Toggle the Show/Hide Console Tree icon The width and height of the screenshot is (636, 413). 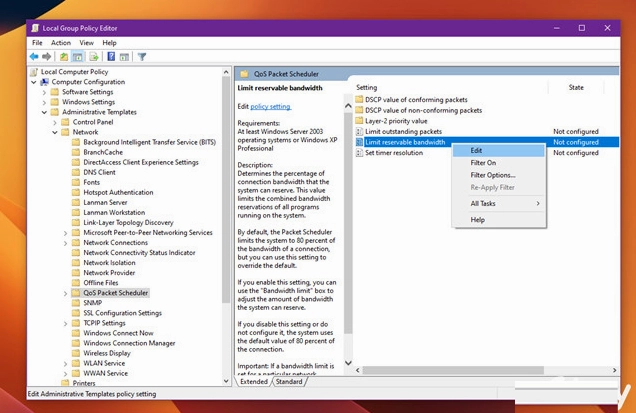pos(77,57)
